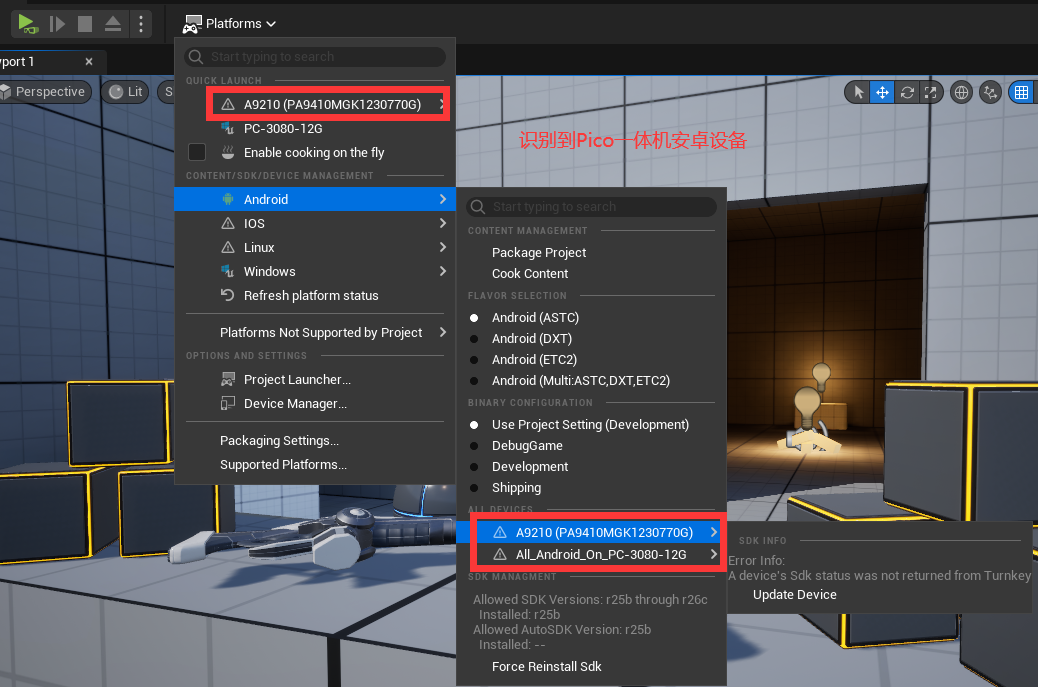Click the quick launch search field

315,57
